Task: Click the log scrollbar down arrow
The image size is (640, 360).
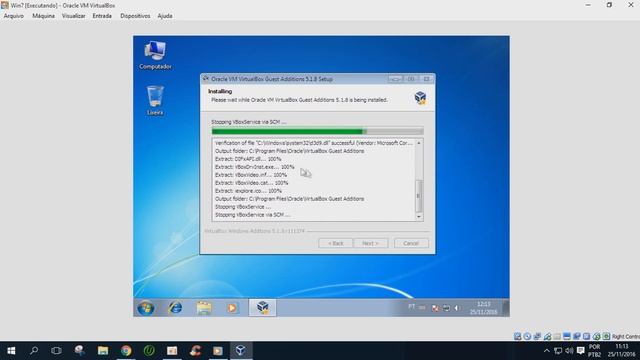Action: coord(418,217)
